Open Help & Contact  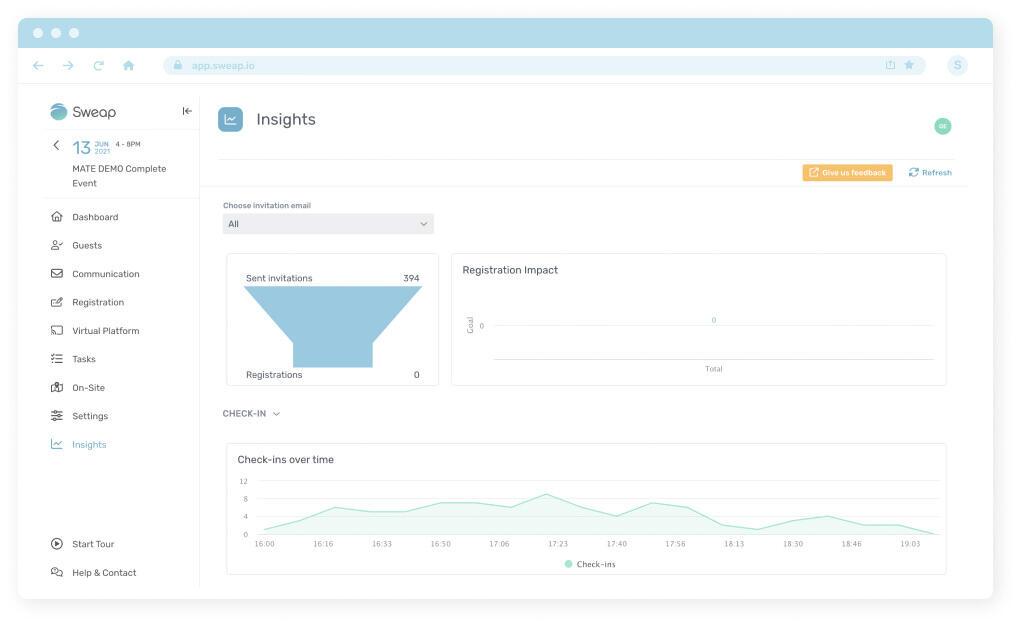click(103, 573)
